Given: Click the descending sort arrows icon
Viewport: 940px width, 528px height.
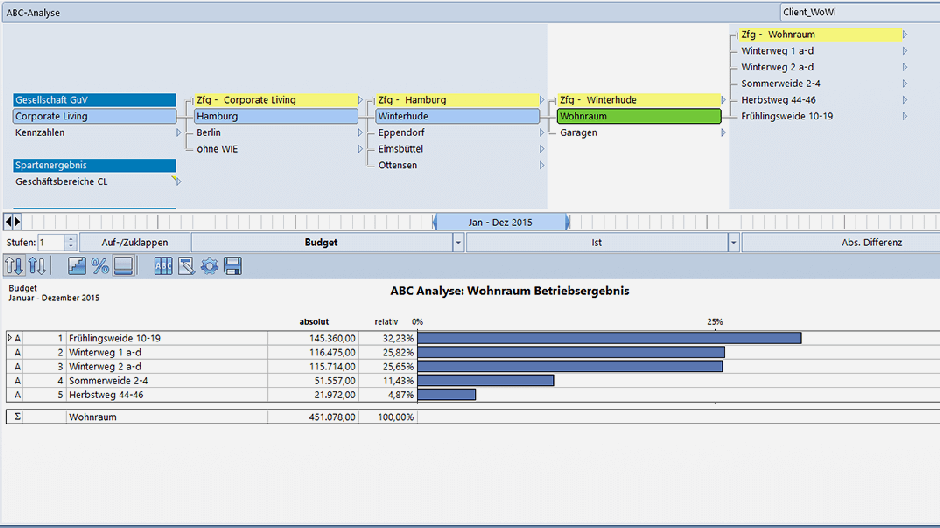Looking at the screenshot, I should (14, 265).
